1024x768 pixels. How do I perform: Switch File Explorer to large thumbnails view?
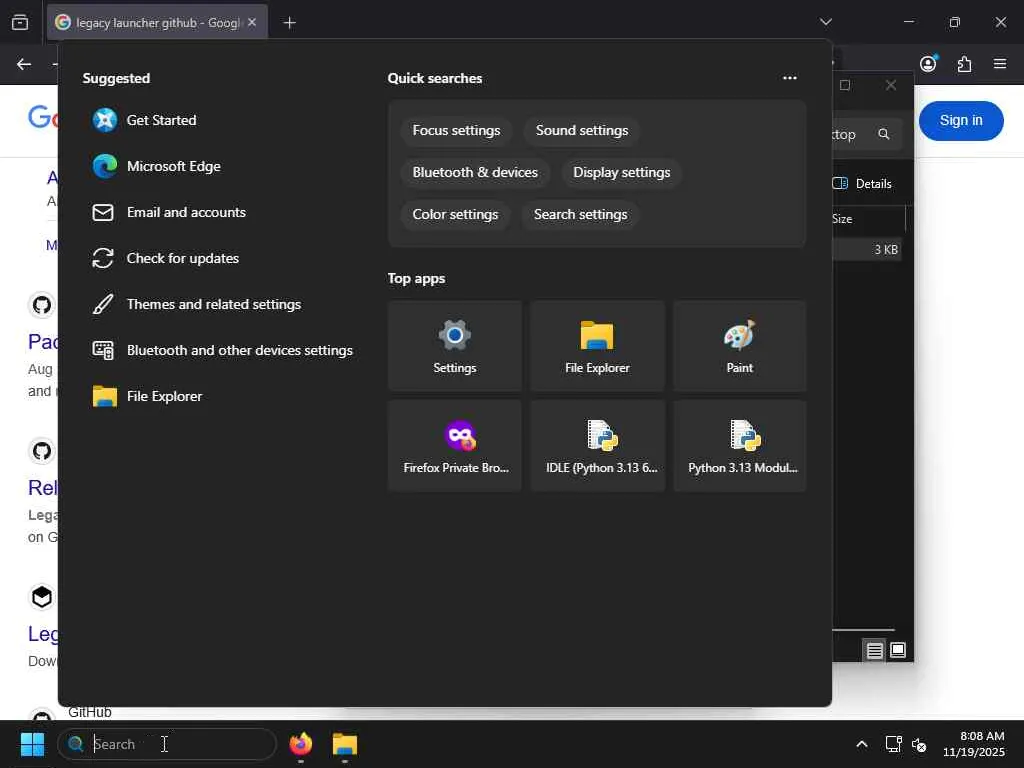tap(898, 650)
